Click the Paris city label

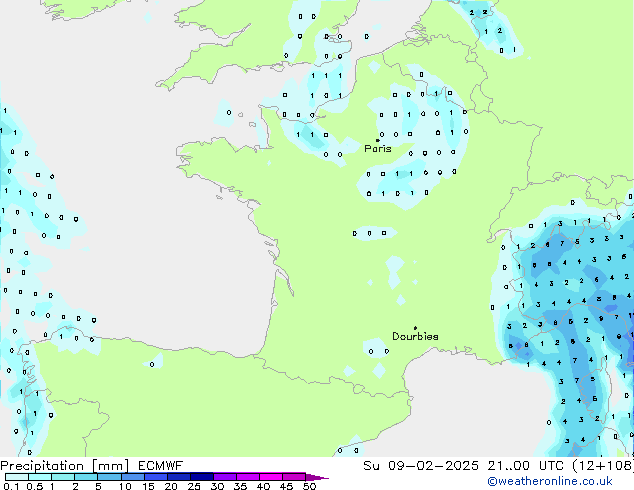click(378, 149)
